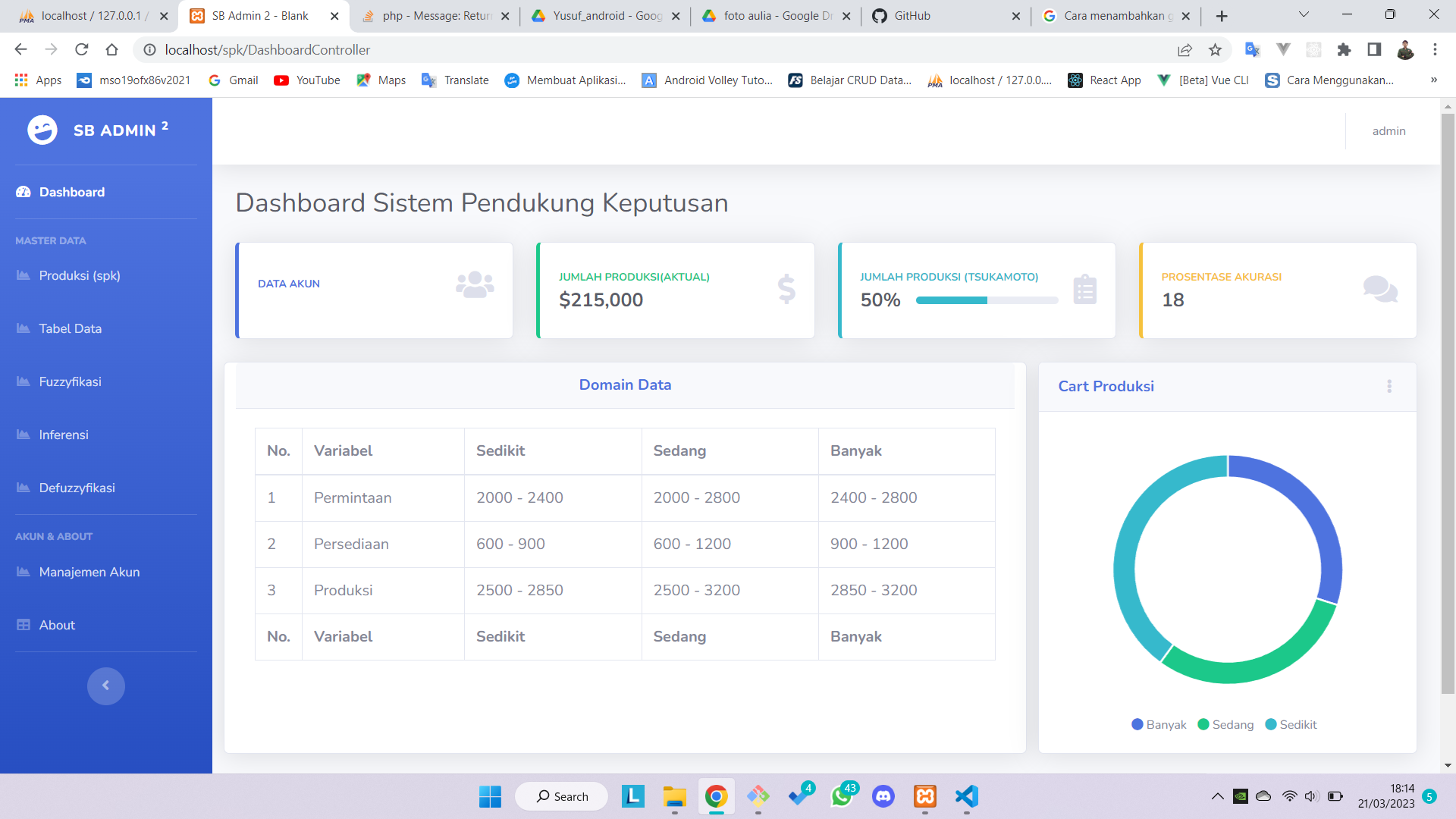The height and width of the screenshot is (819, 1456).
Task: Toggle Sedang legend item in chart
Action: (x=1225, y=724)
